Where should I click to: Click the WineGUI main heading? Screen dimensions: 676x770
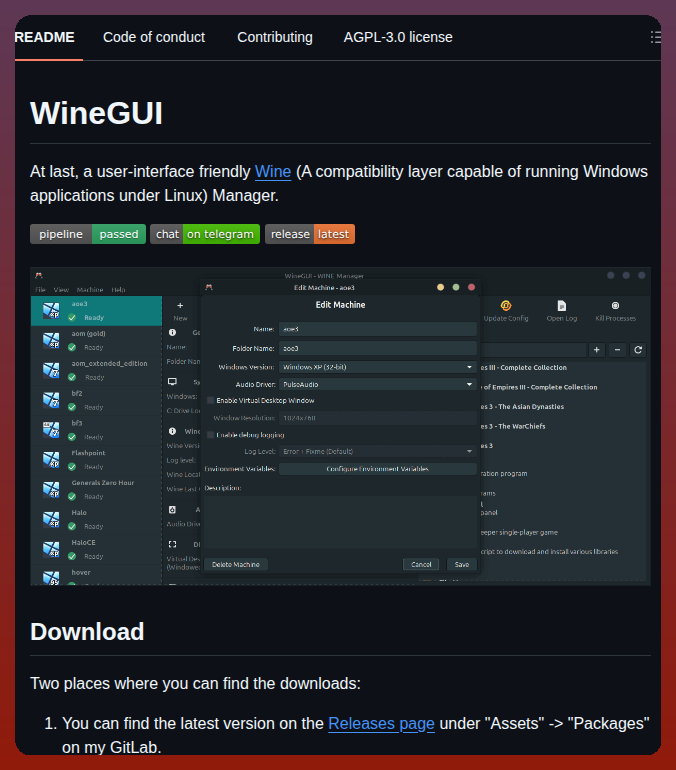click(x=96, y=113)
